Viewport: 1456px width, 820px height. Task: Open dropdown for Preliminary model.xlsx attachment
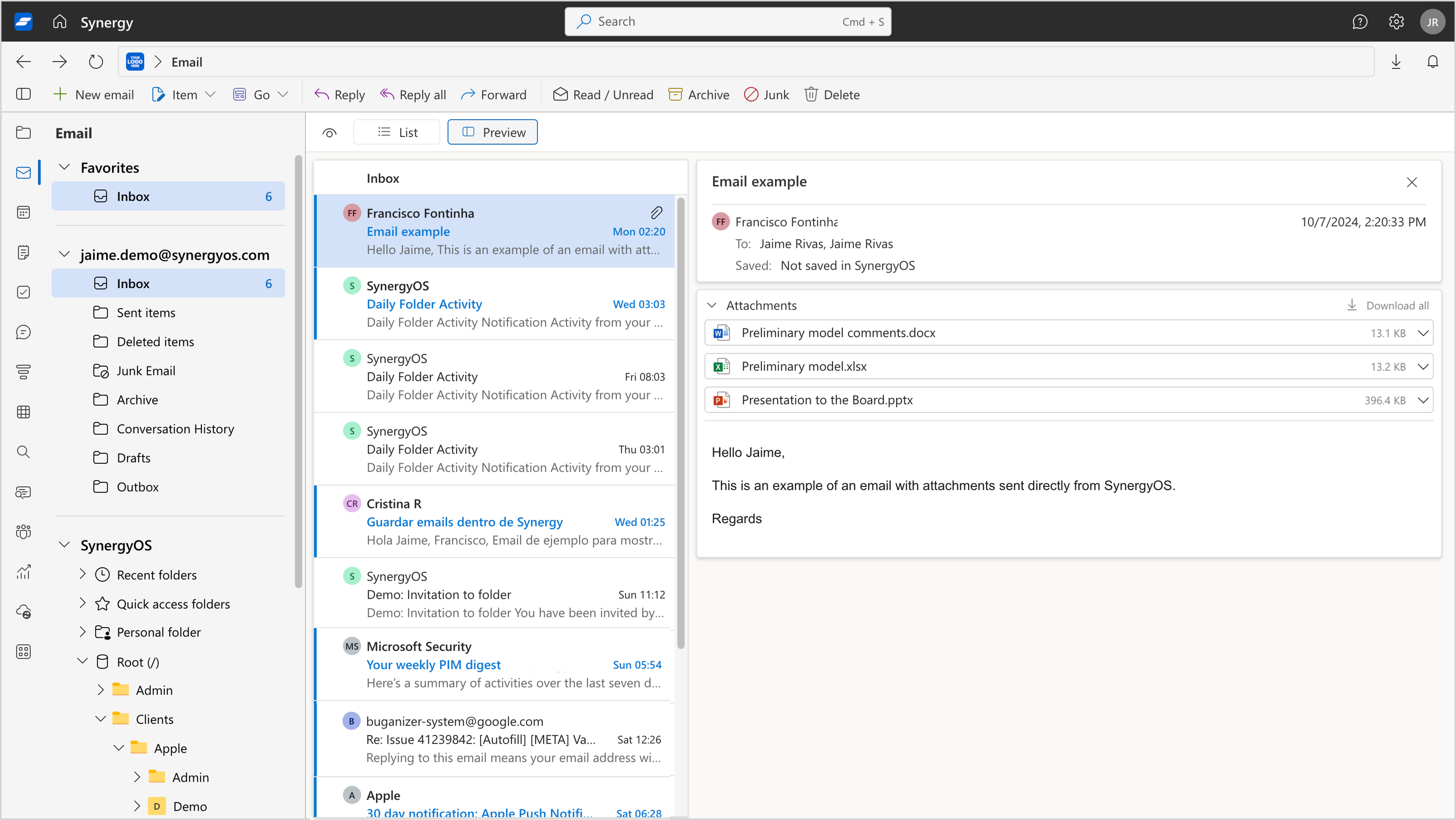(1423, 367)
